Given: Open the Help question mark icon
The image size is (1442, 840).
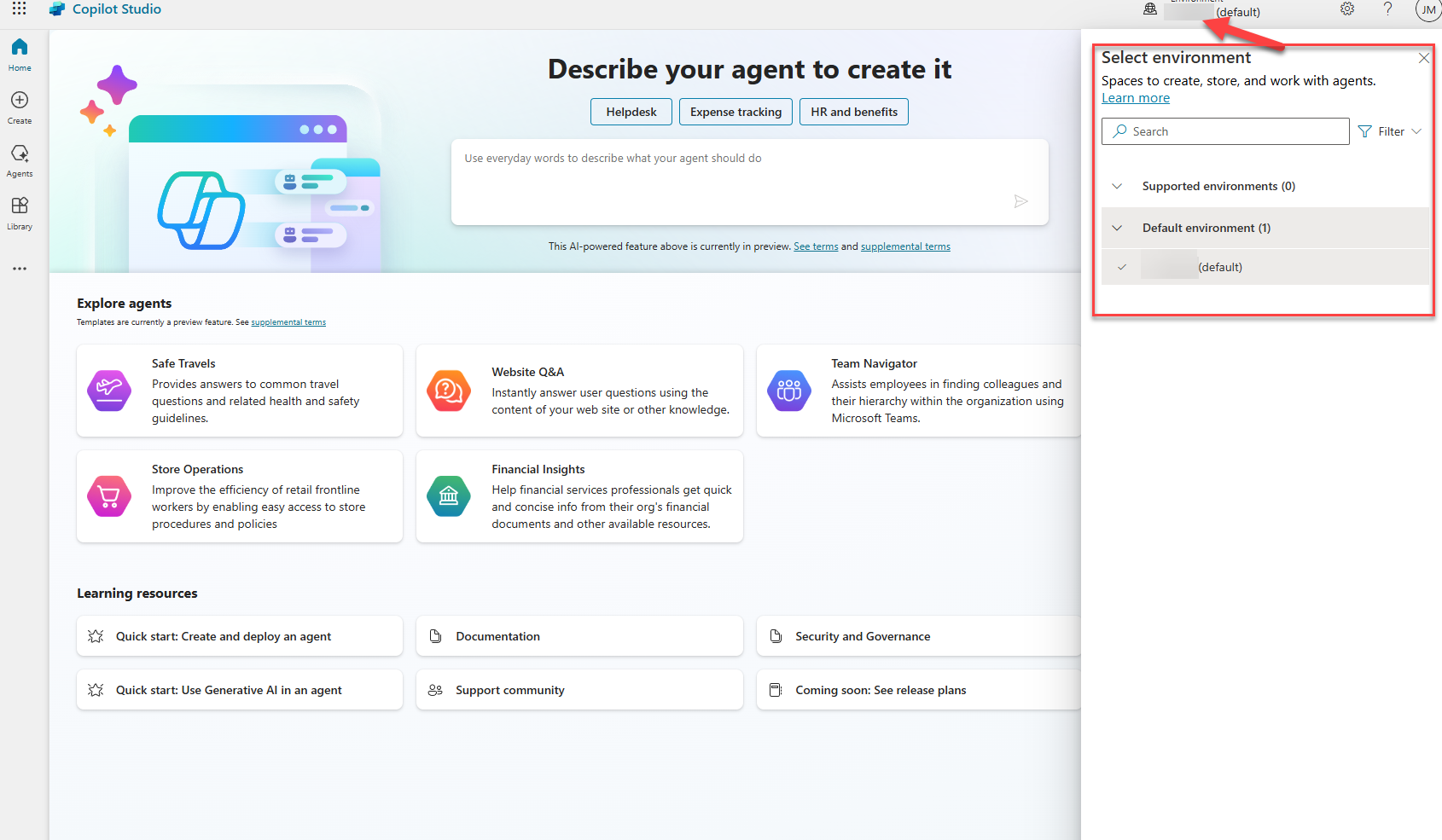Looking at the screenshot, I should 1388,9.
